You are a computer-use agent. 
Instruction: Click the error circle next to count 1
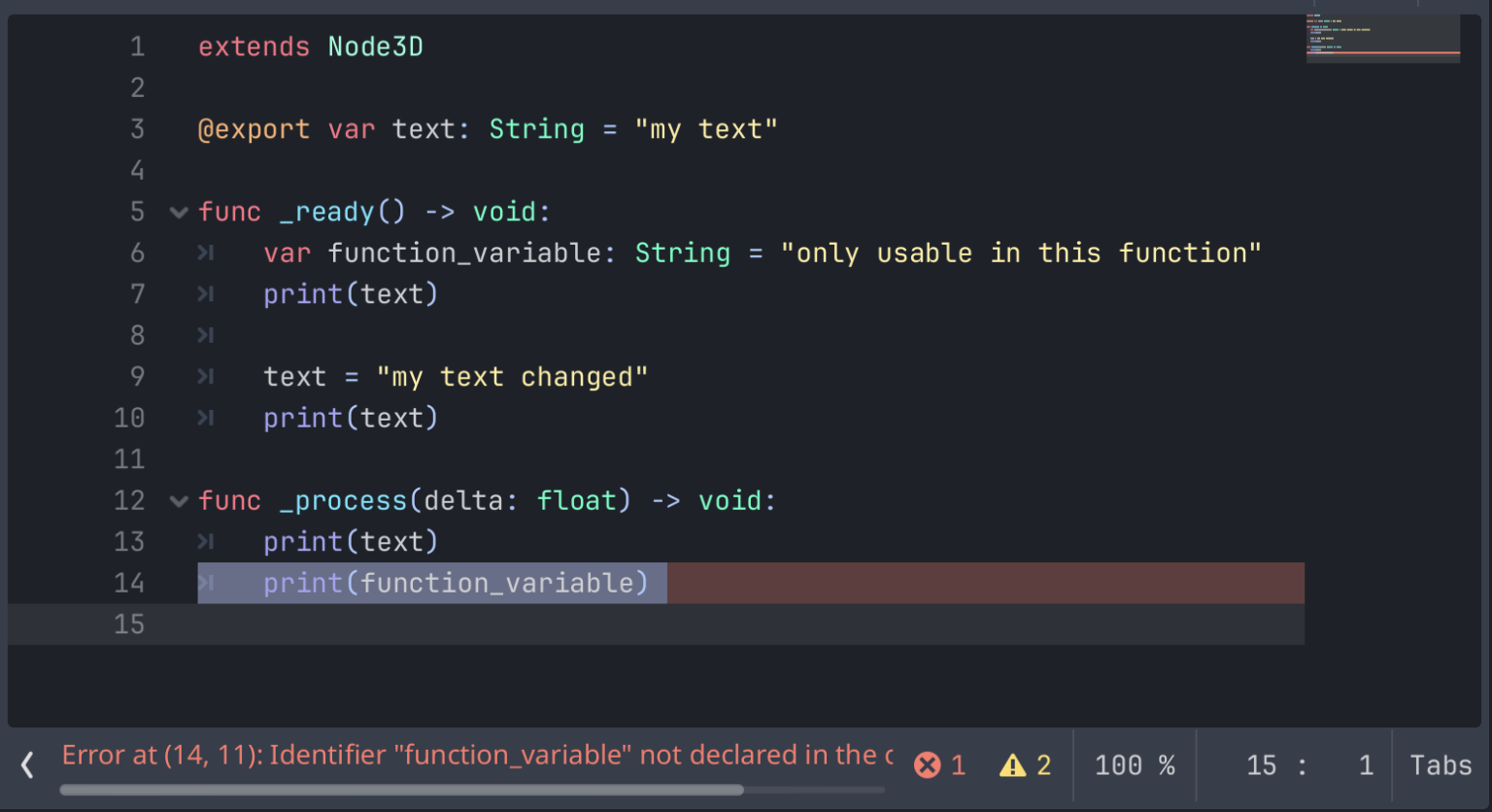click(x=930, y=764)
